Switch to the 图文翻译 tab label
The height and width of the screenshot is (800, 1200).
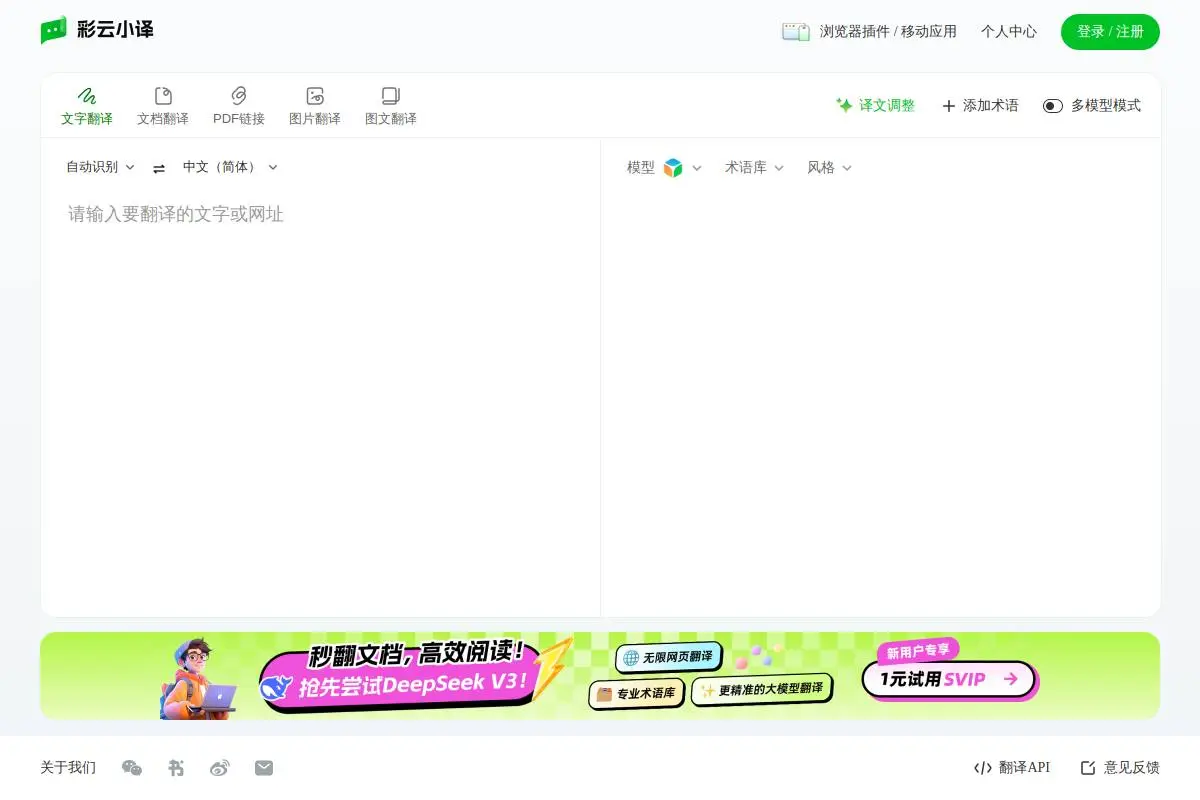[x=391, y=119]
